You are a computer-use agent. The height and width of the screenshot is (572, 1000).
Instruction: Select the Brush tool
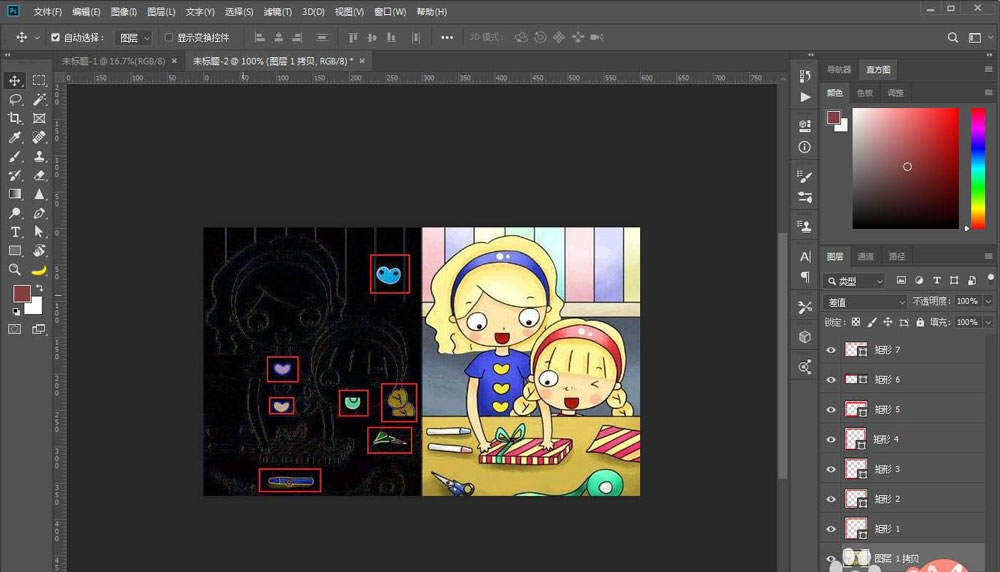click(x=15, y=156)
